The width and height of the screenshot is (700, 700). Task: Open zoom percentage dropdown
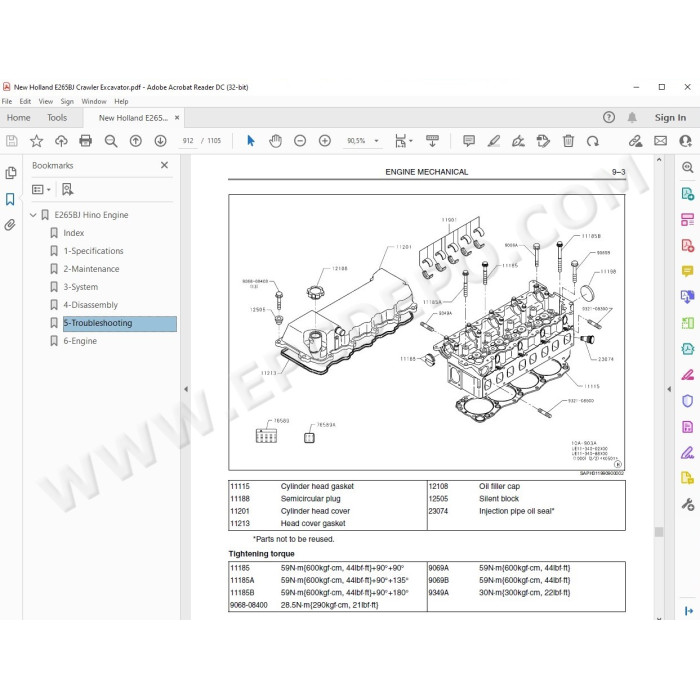click(376, 141)
